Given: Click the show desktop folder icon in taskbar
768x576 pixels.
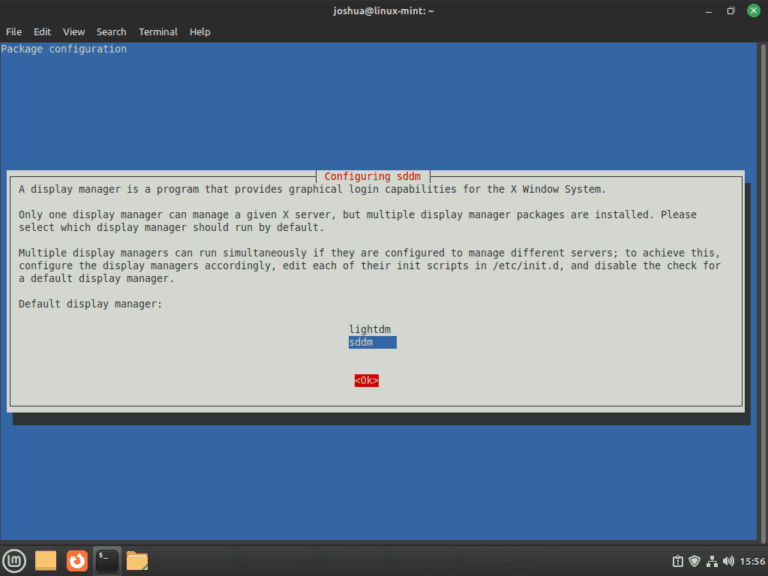Looking at the screenshot, I should pyautogui.click(x=46, y=561).
